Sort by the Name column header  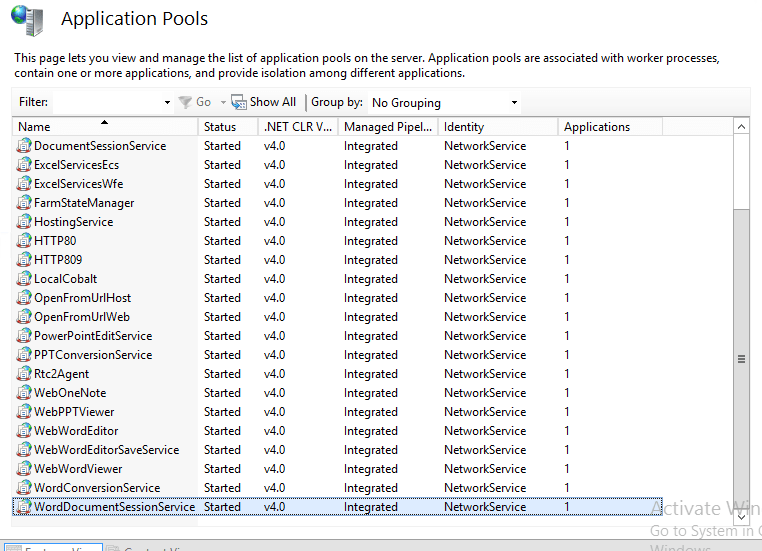pyautogui.click(x=105, y=127)
